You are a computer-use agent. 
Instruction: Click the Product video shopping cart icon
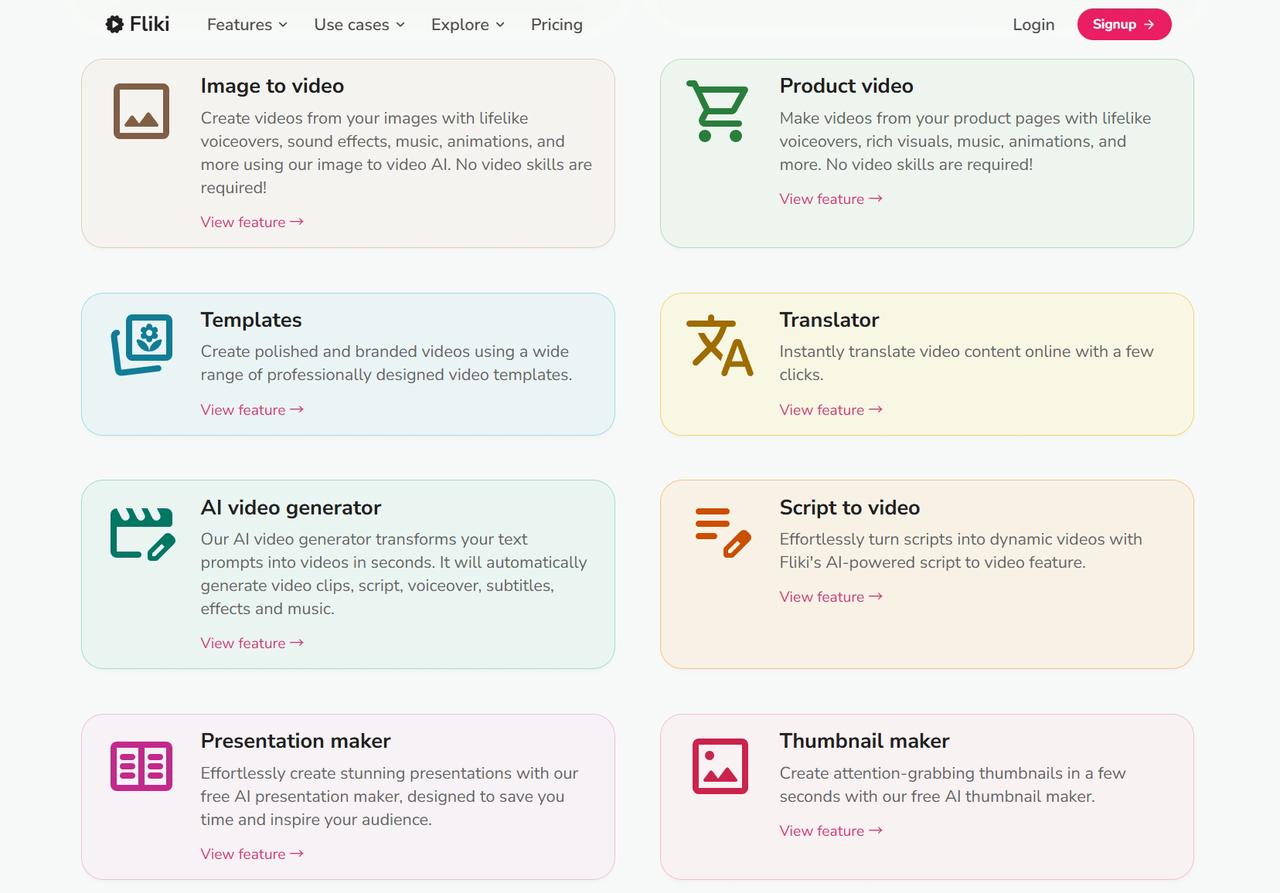point(718,111)
